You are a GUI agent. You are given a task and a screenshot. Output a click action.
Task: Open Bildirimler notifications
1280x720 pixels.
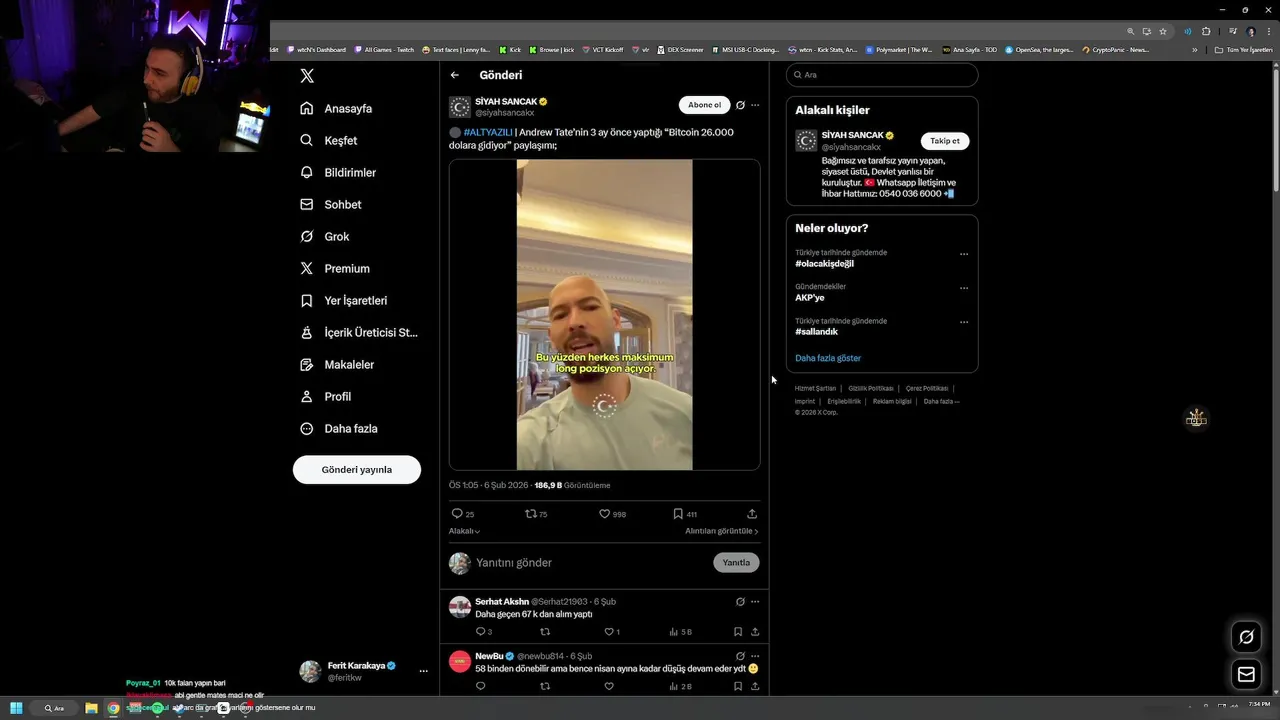(x=338, y=172)
